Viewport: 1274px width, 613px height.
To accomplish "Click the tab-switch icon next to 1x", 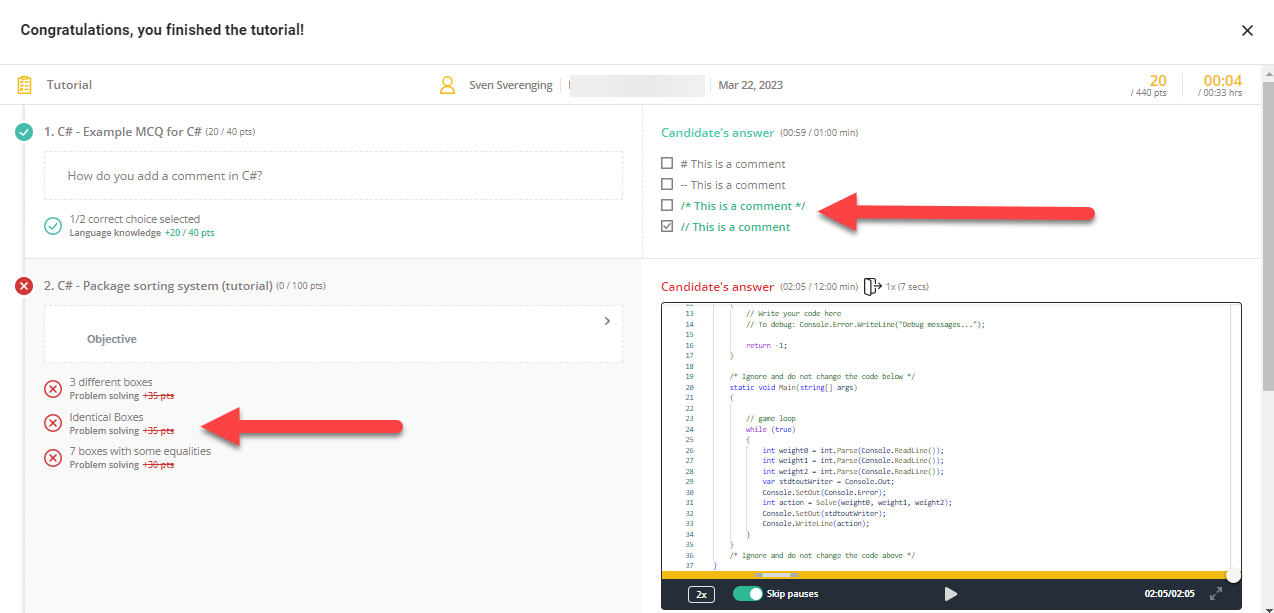I will [871, 287].
